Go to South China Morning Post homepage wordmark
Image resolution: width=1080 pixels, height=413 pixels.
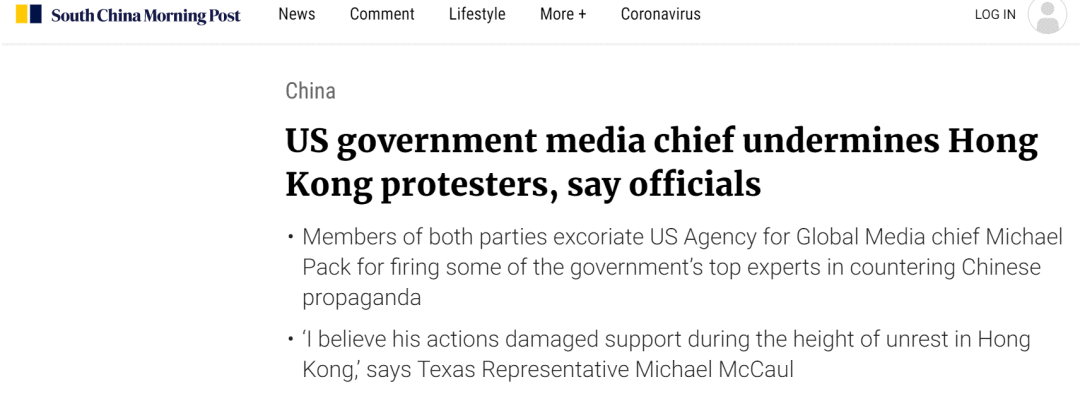(146, 15)
